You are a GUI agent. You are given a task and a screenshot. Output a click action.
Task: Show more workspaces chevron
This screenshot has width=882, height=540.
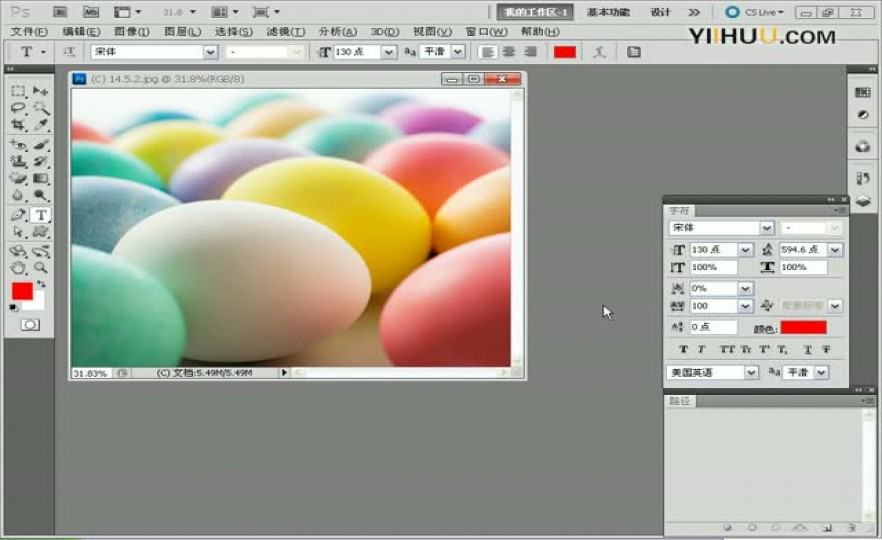tap(695, 12)
